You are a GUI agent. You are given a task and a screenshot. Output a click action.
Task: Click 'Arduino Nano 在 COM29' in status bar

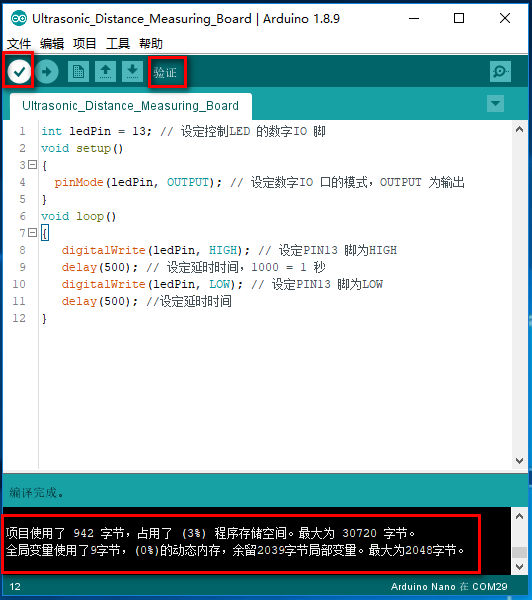pyautogui.click(x=449, y=587)
